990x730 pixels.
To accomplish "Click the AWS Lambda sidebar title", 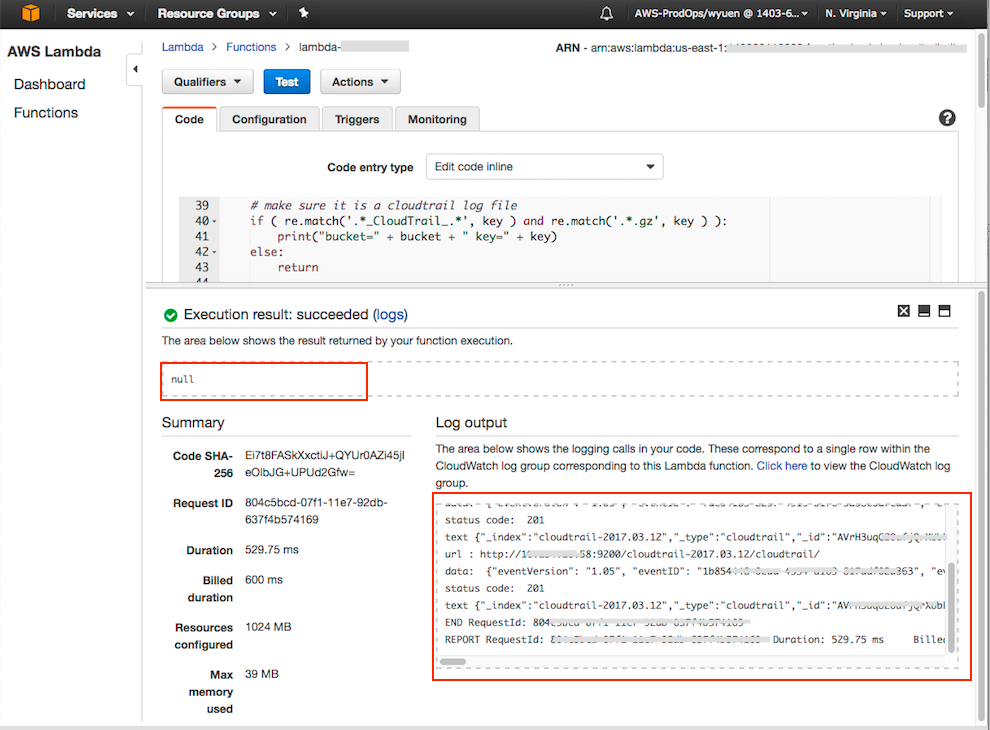I will tap(54, 52).
